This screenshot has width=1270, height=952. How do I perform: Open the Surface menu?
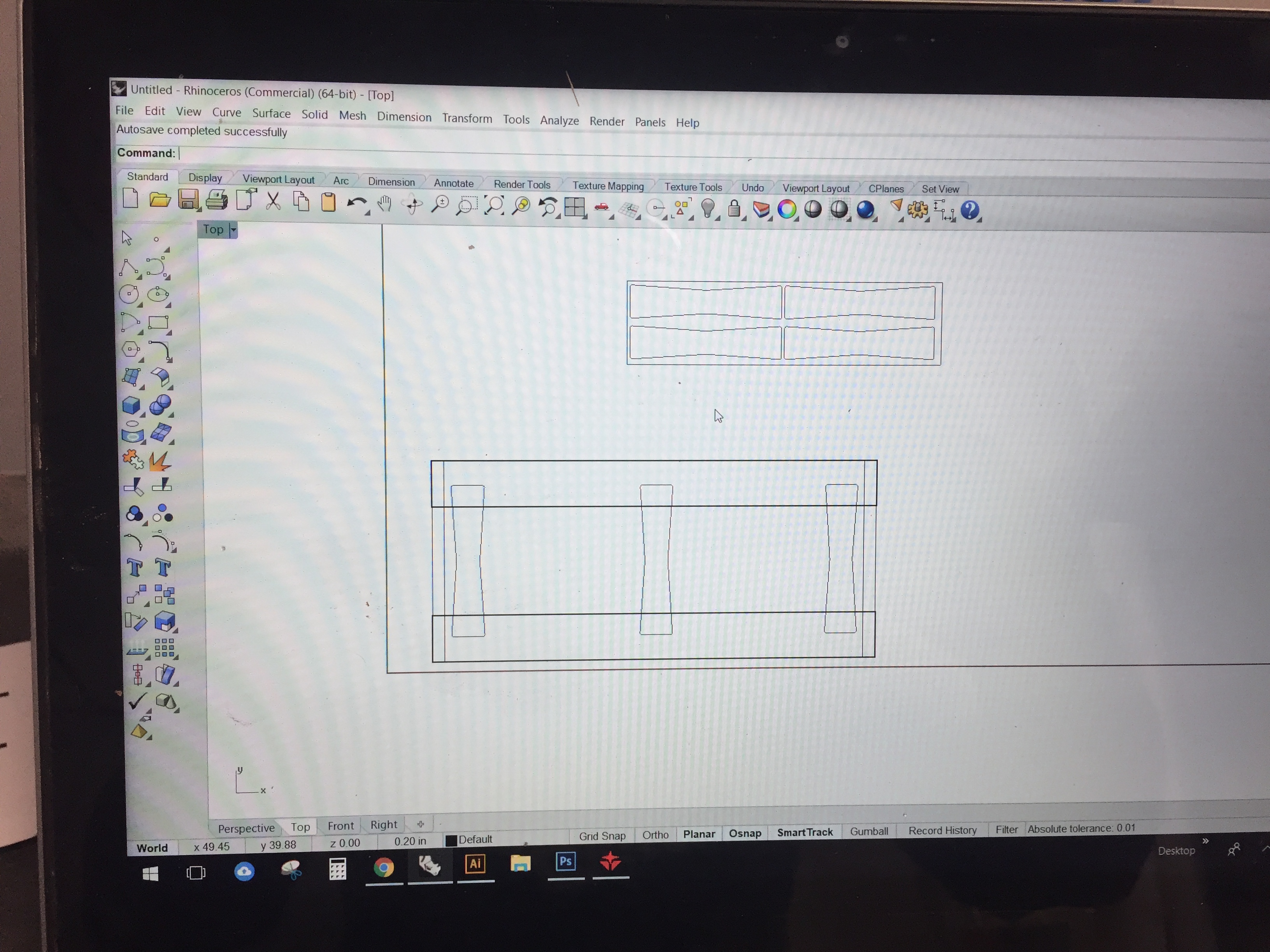271,114
